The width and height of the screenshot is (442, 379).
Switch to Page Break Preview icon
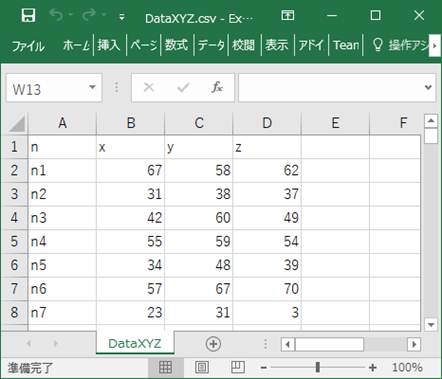238,367
